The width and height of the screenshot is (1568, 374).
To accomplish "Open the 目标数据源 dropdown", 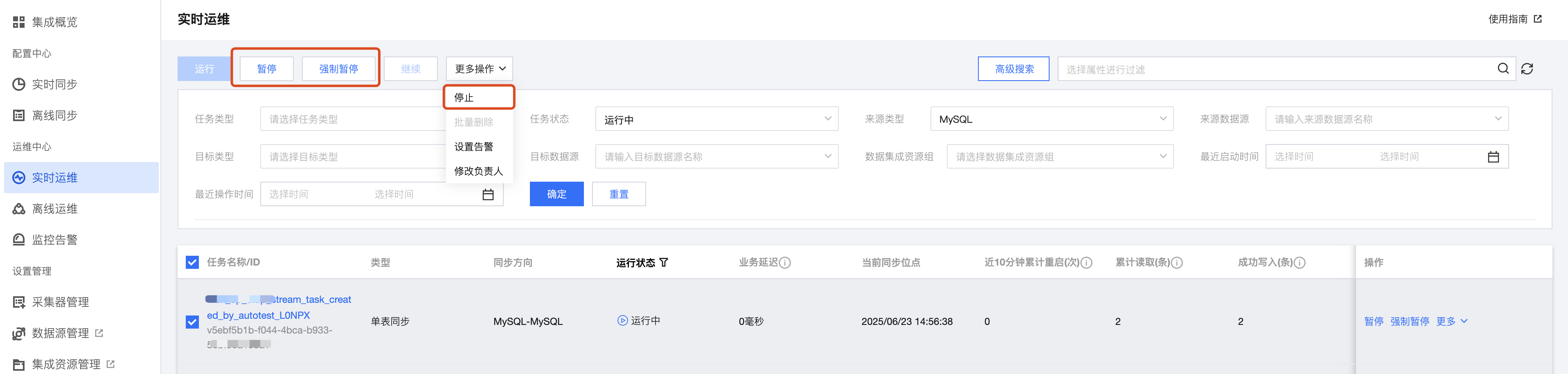I will coord(716,157).
